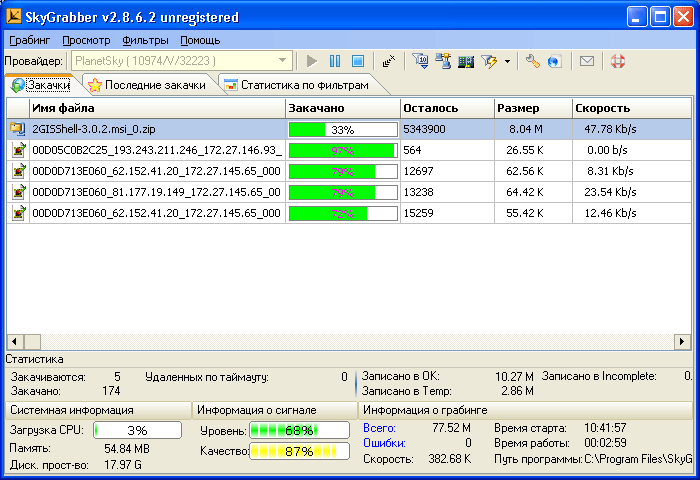The height and width of the screenshot is (480, 700).
Task: Click the 33% progress bar
Action: point(343,129)
